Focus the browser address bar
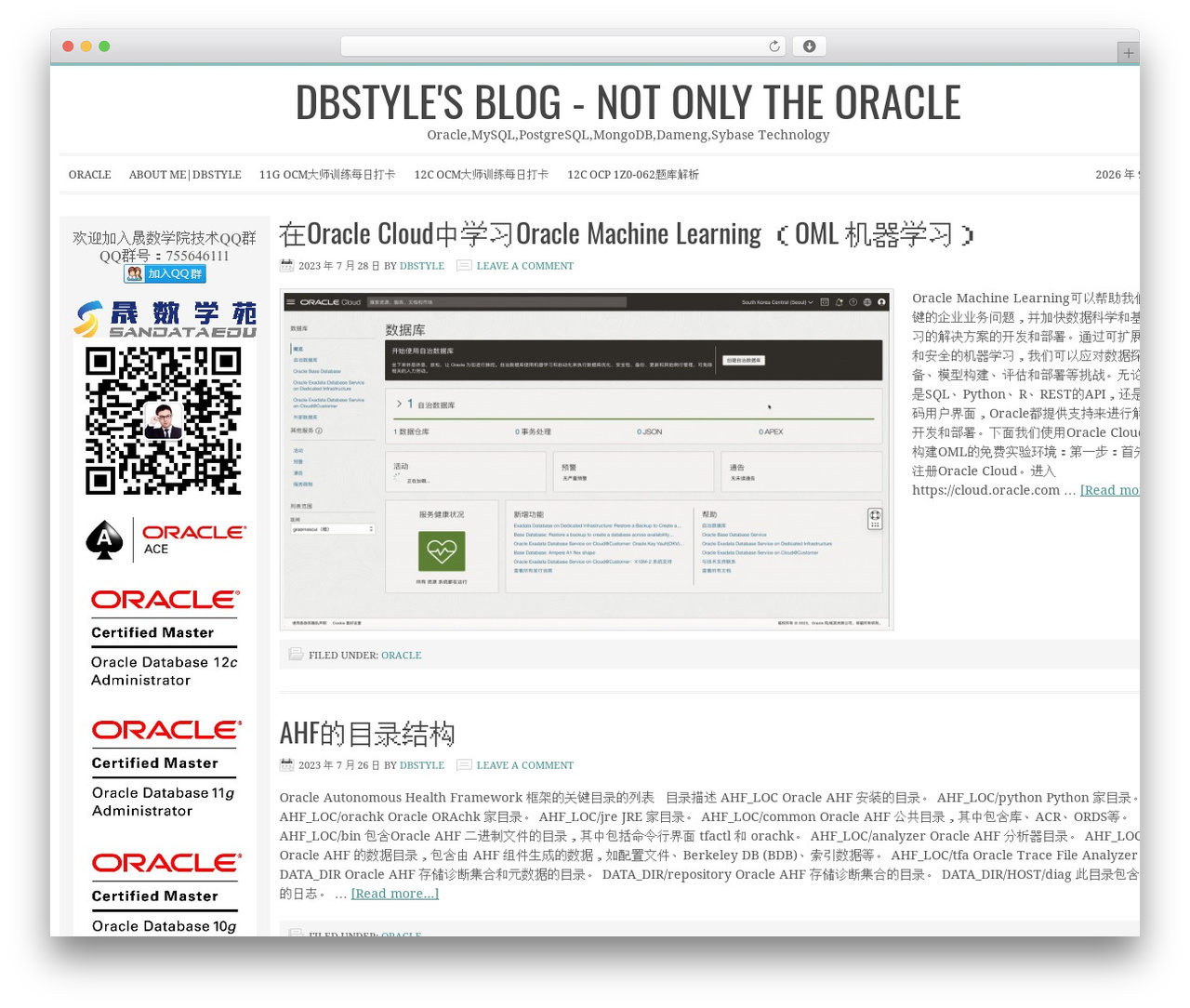Image resolution: width=1190 pixels, height=1008 pixels. 562,46
